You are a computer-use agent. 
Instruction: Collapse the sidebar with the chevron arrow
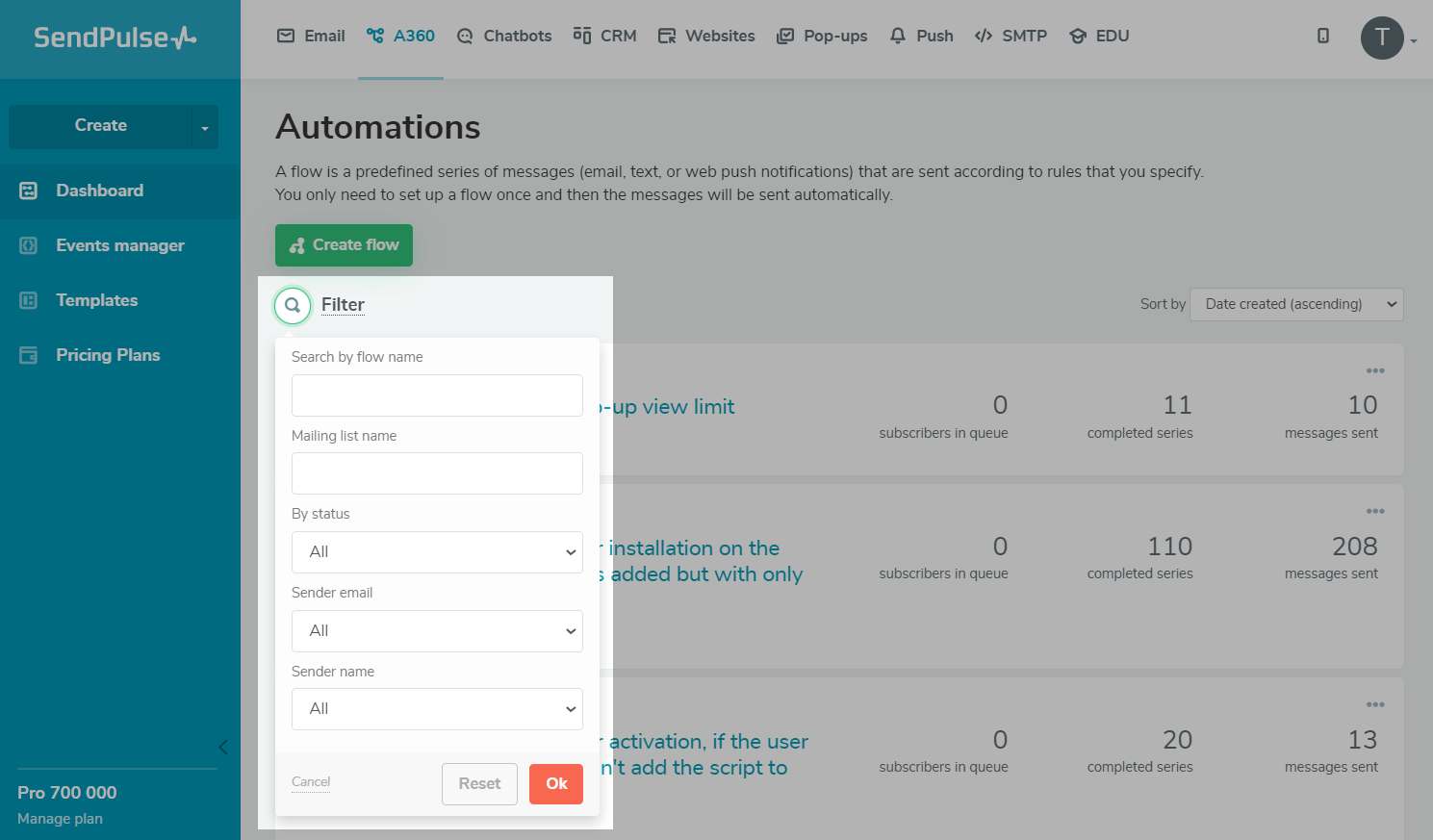click(x=223, y=747)
